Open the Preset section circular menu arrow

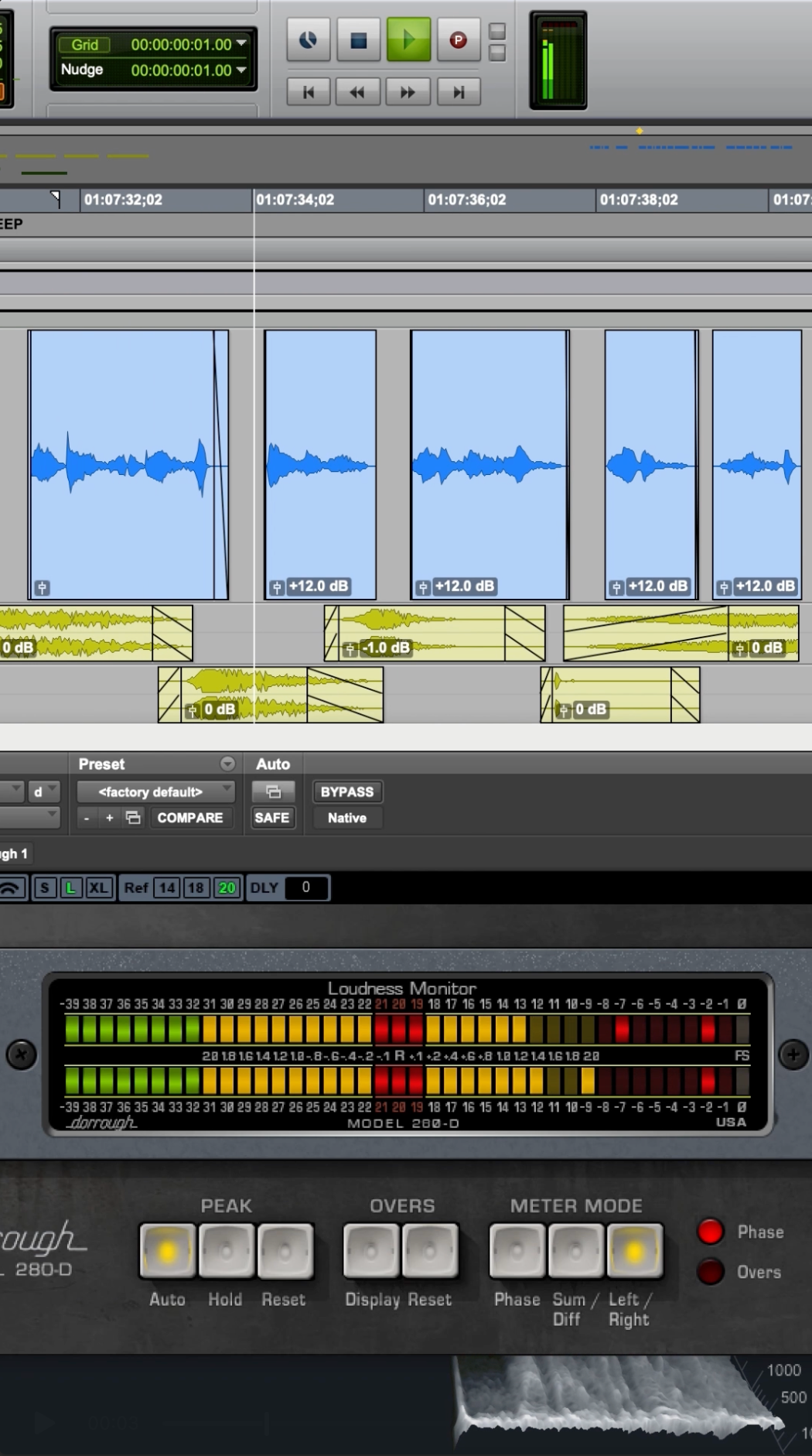227,764
